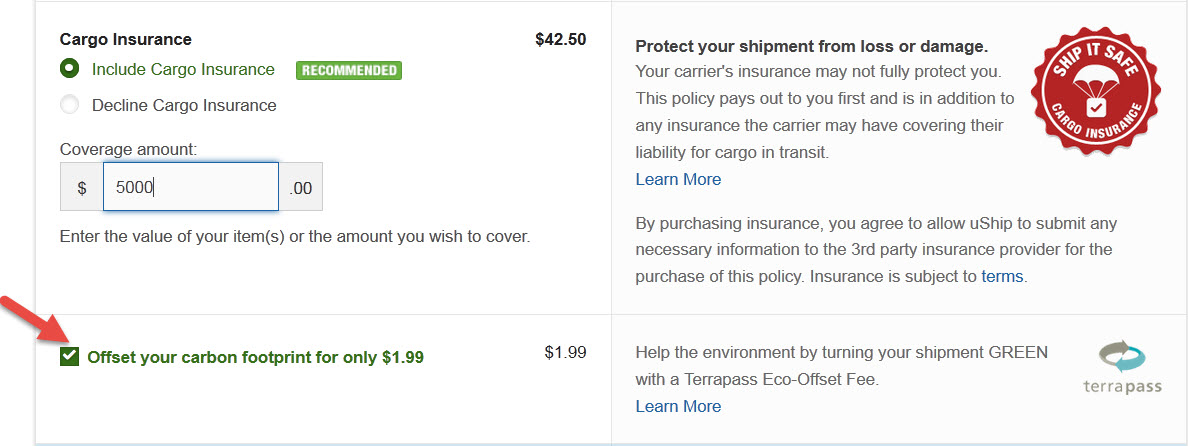
Task: Click the $42.50 cargo insurance price
Action: pos(561,39)
